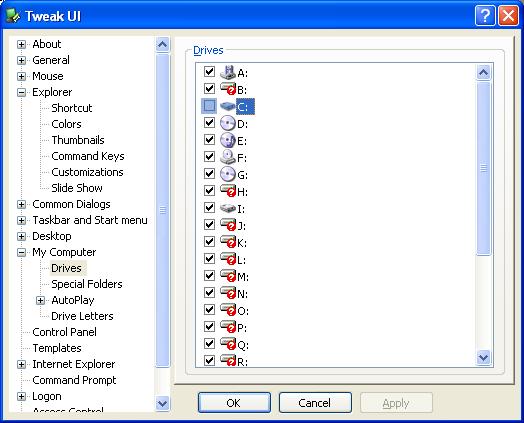Viewport: 524px width, 423px height.
Task: Click the tree panel scroll down arrow
Action: pyautogui.click(x=162, y=403)
